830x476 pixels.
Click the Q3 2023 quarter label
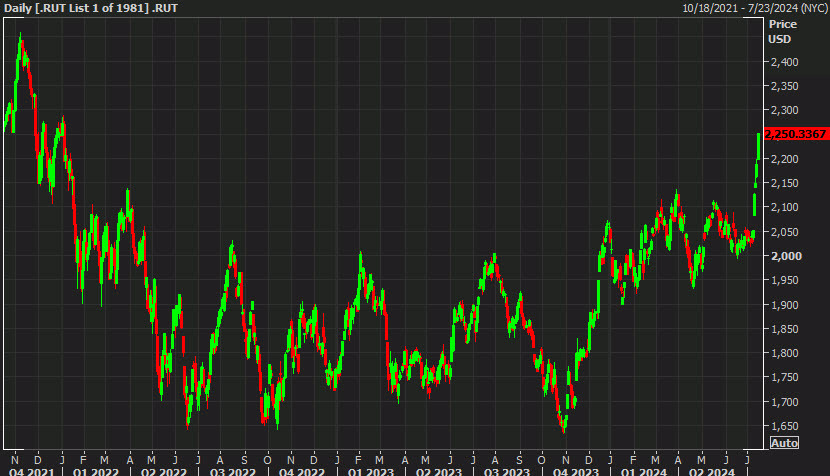[x=507, y=471]
